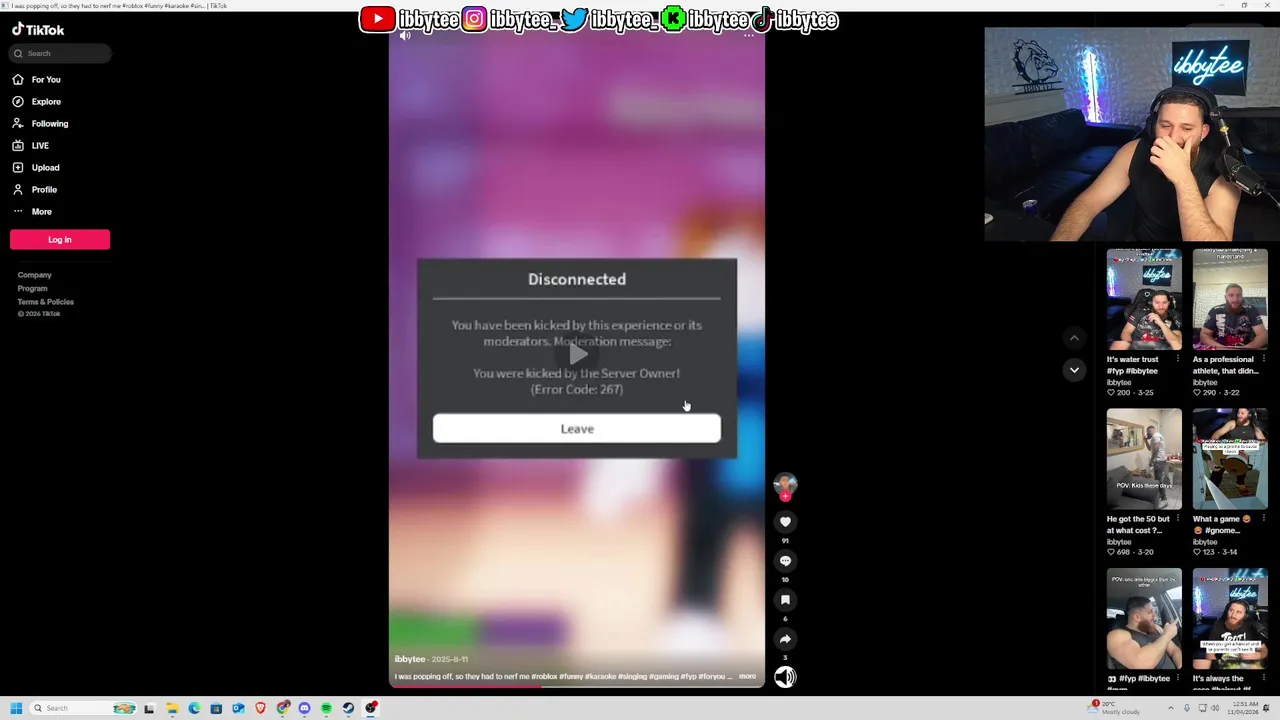Viewport: 1280px width, 720px height.
Task: Open options for 'As a professional' card
Action: click(1264, 359)
